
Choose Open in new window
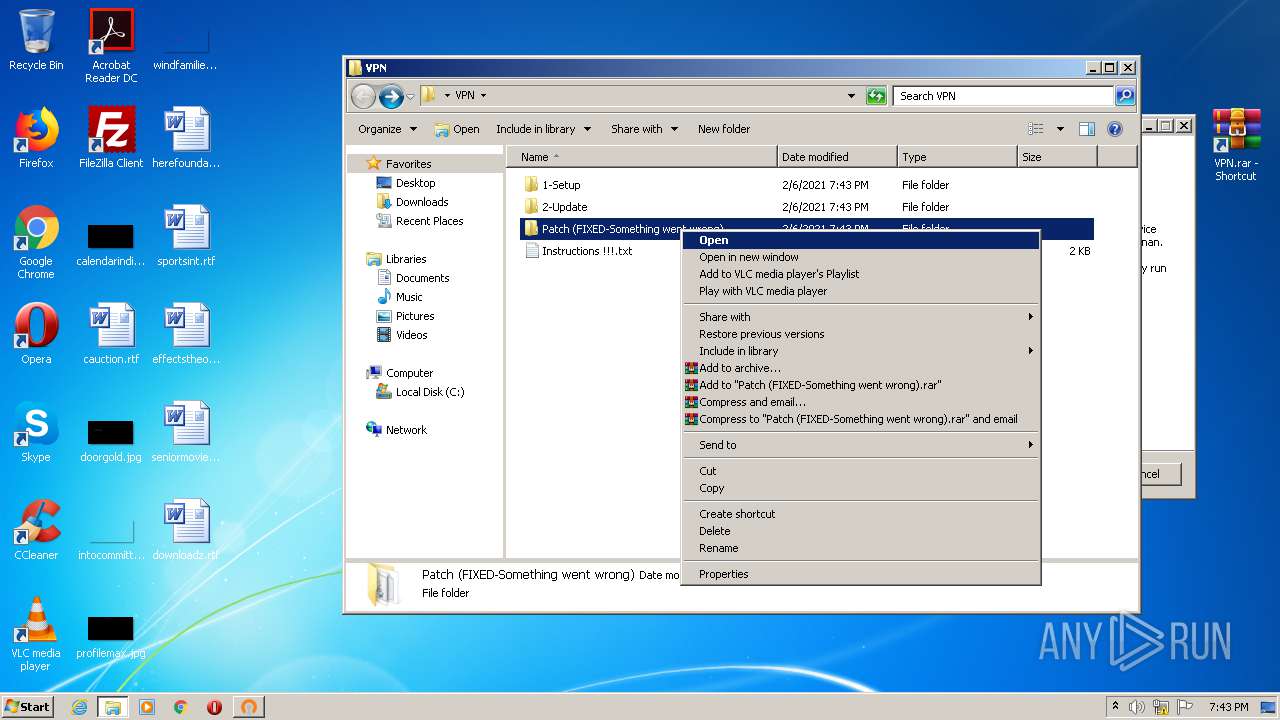point(860,257)
